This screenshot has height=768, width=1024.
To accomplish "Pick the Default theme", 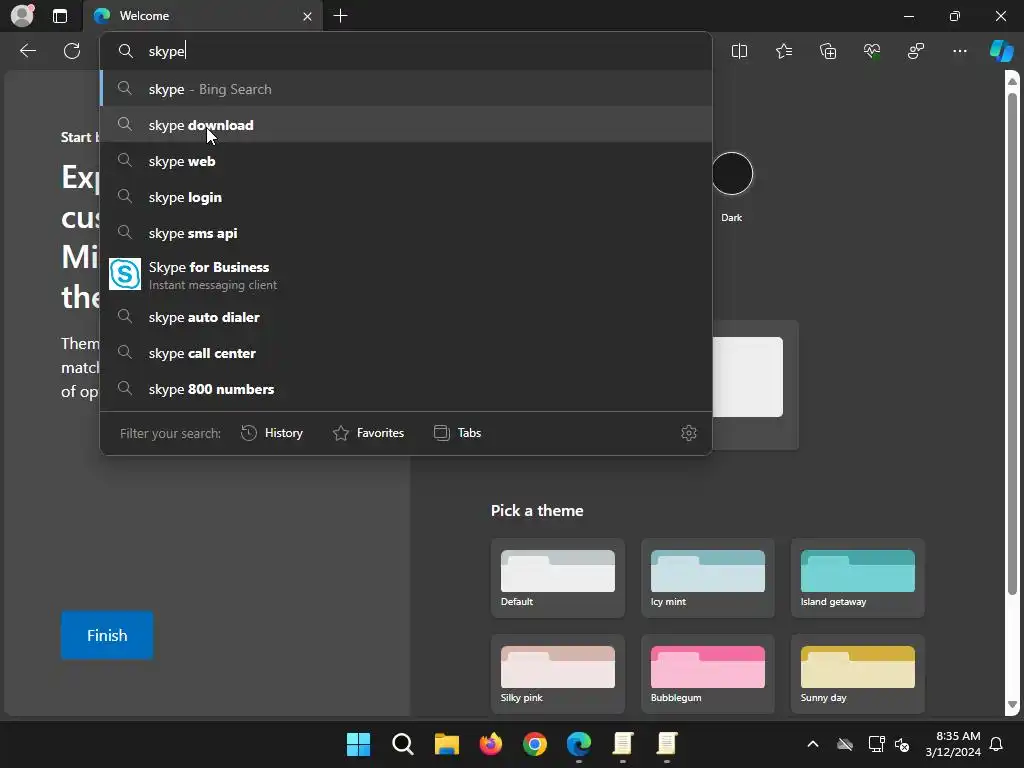I will point(558,578).
